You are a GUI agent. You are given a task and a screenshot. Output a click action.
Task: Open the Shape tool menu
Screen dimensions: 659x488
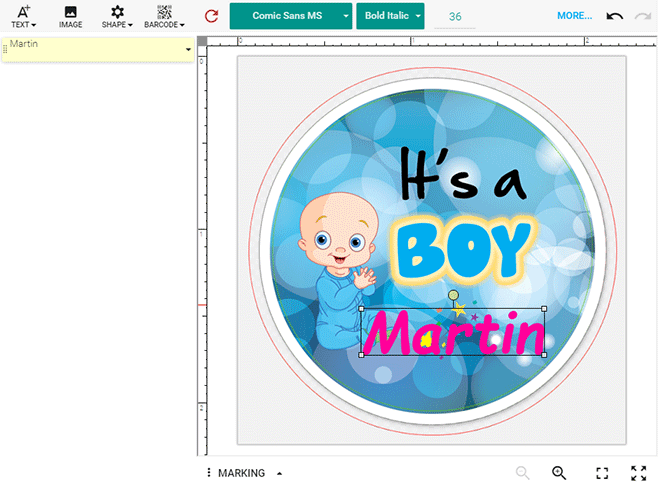[117, 16]
